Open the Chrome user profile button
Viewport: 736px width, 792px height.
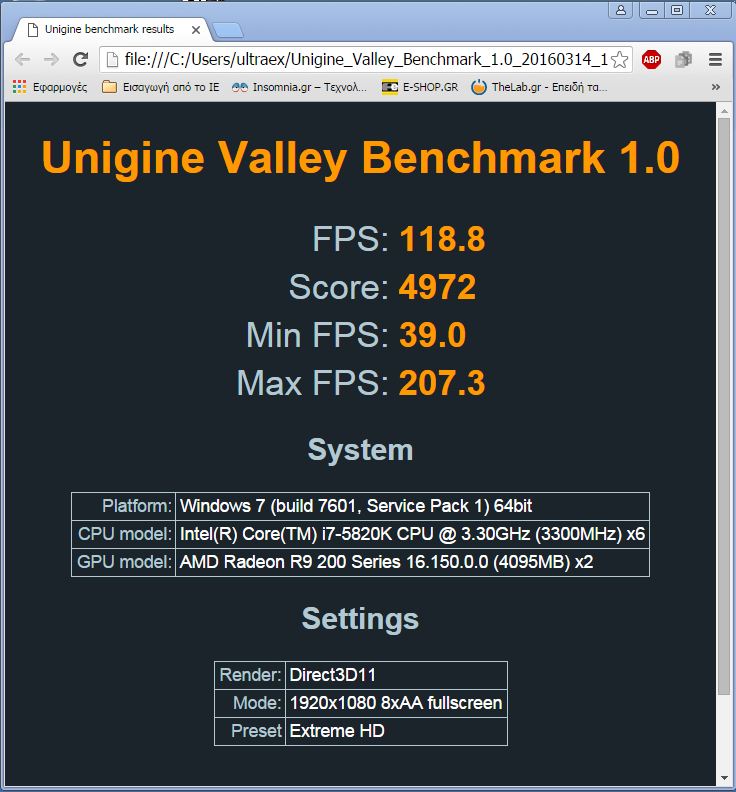point(621,10)
